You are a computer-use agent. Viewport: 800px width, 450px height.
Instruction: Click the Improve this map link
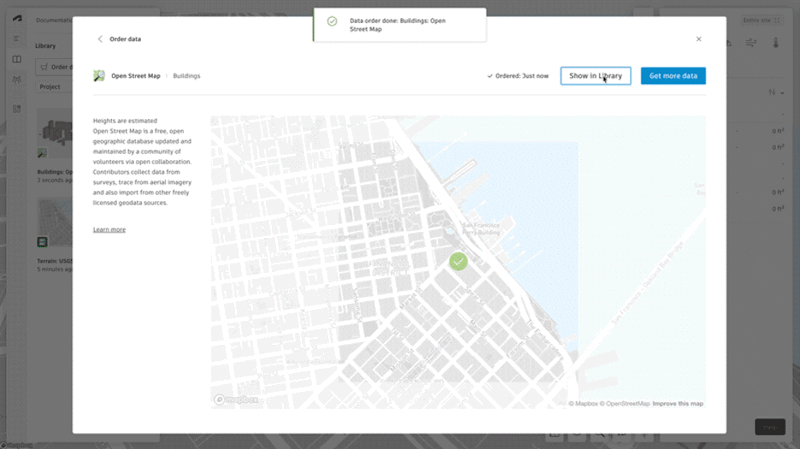click(x=678, y=404)
